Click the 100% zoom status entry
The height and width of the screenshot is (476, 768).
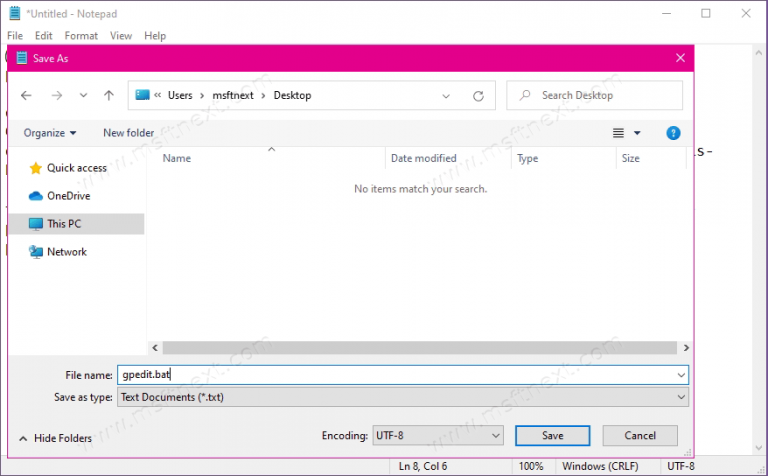531,466
